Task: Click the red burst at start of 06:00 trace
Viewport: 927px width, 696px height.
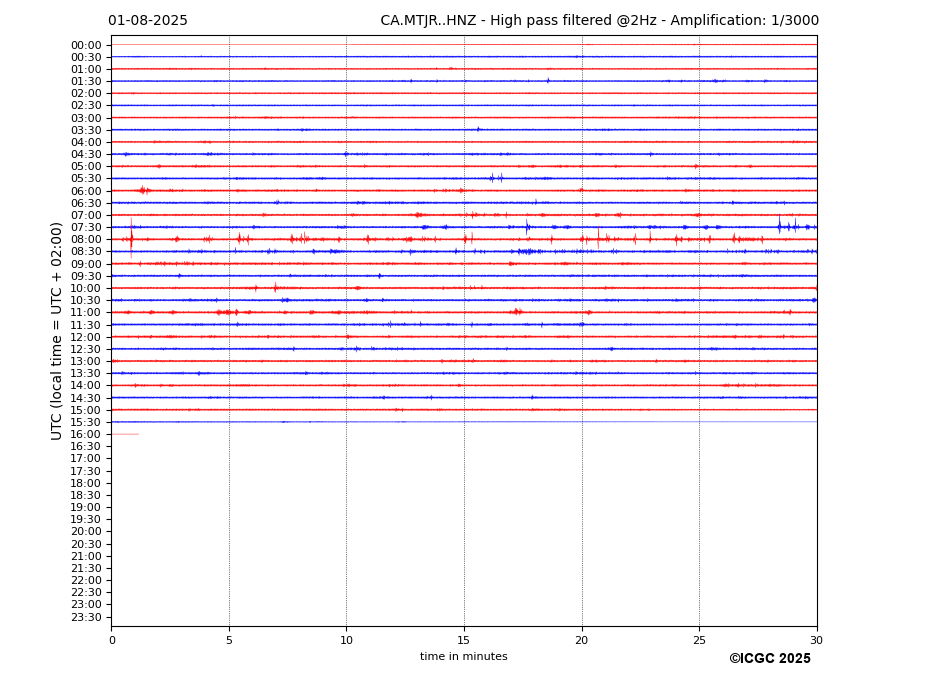Action: (144, 190)
